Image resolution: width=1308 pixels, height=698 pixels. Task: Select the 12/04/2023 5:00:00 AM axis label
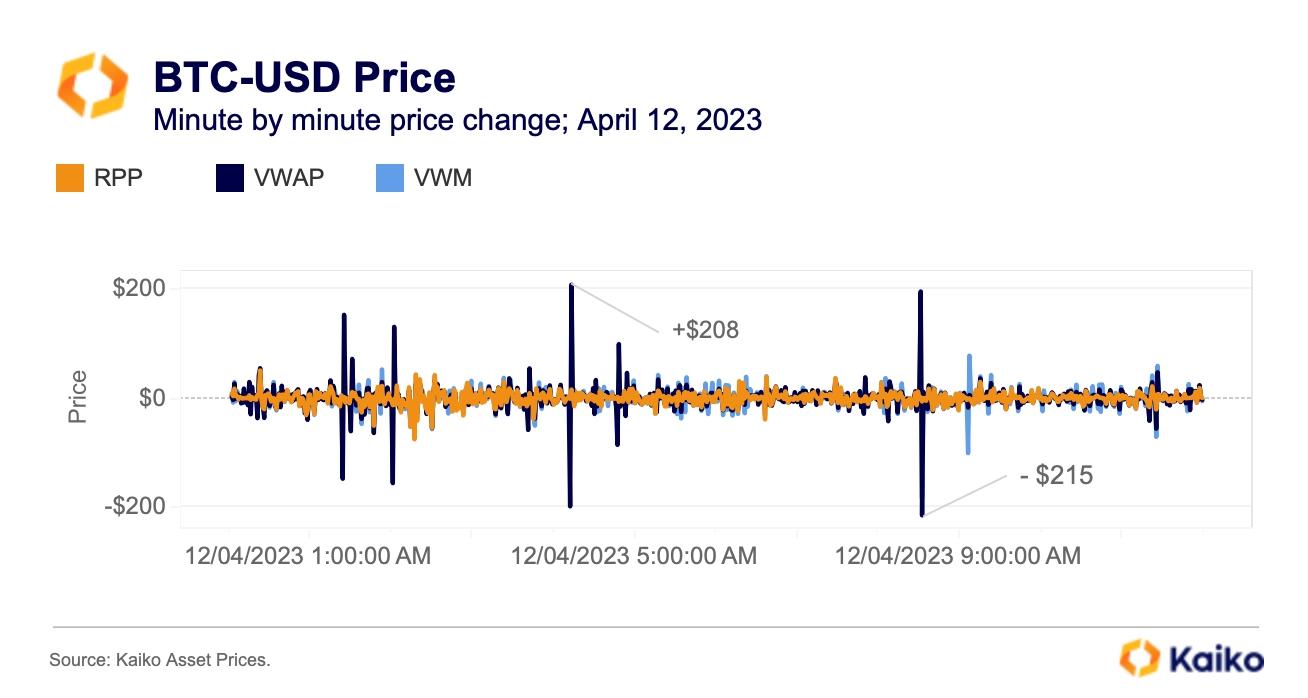coord(634,555)
